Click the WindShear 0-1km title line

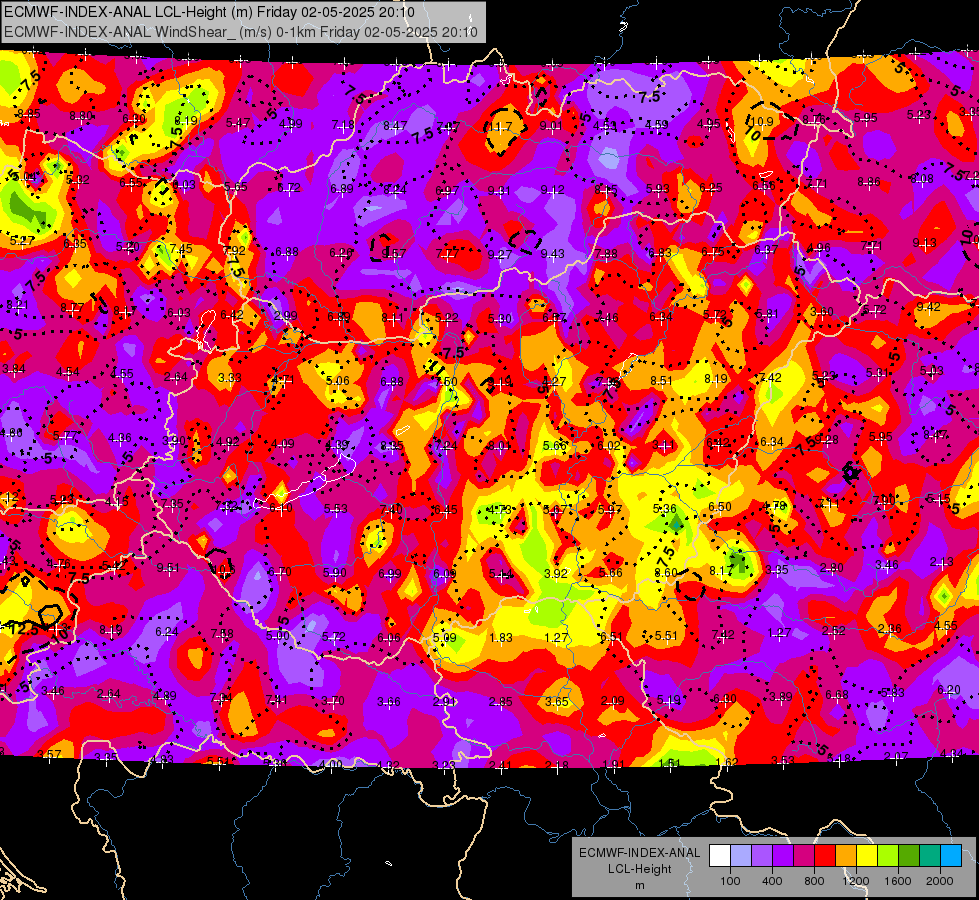(x=241, y=32)
